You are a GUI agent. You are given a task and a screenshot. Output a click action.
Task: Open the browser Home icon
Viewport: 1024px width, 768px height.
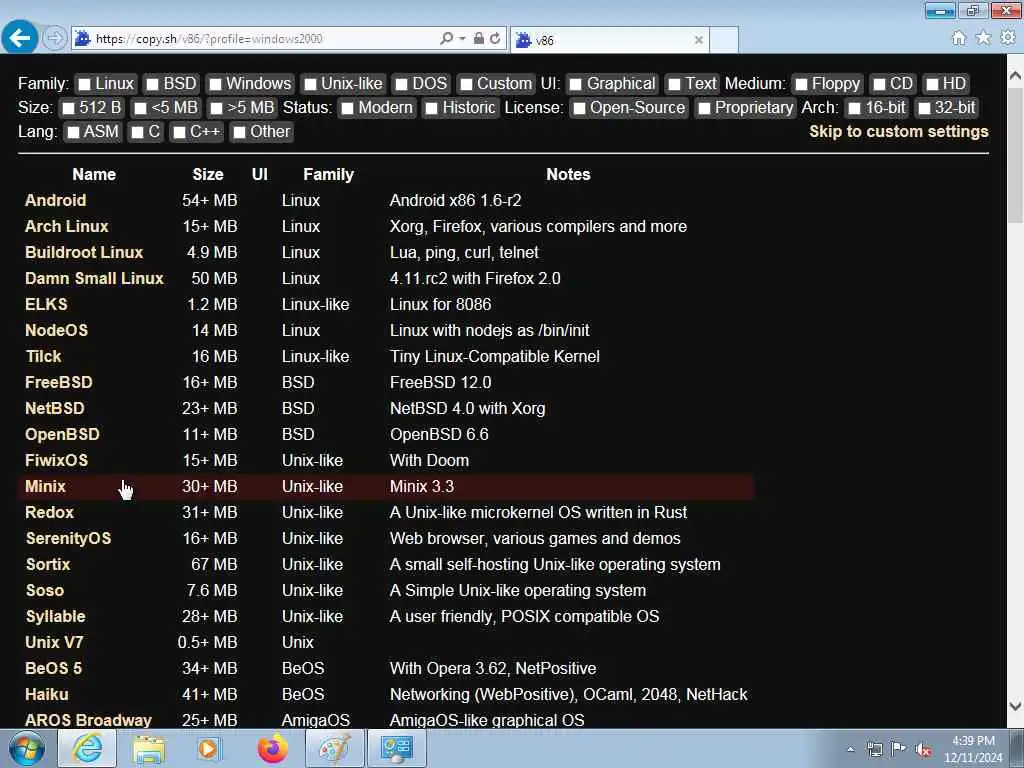click(959, 39)
